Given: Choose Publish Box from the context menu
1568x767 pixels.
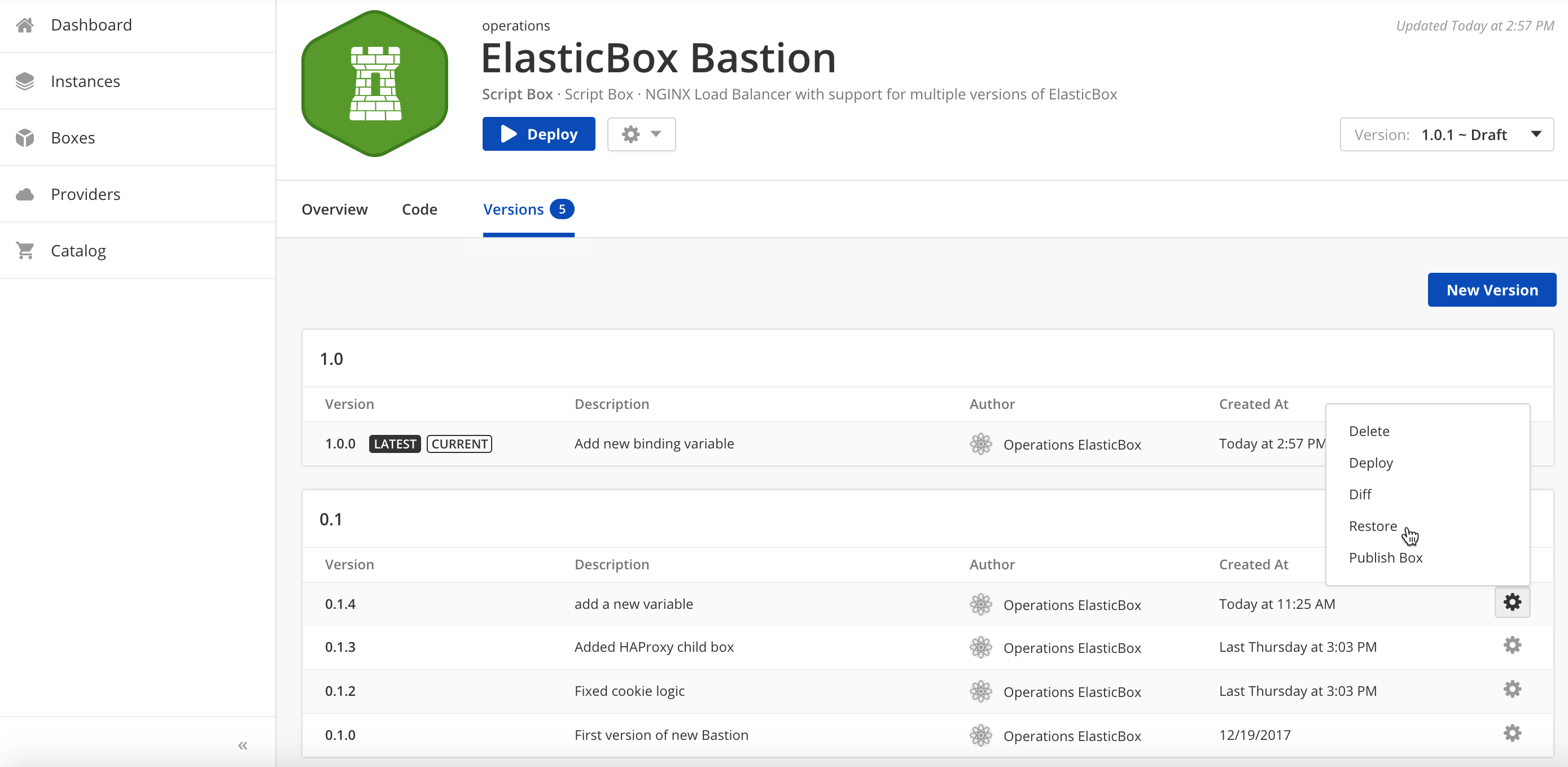Looking at the screenshot, I should [x=1385, y=557].
